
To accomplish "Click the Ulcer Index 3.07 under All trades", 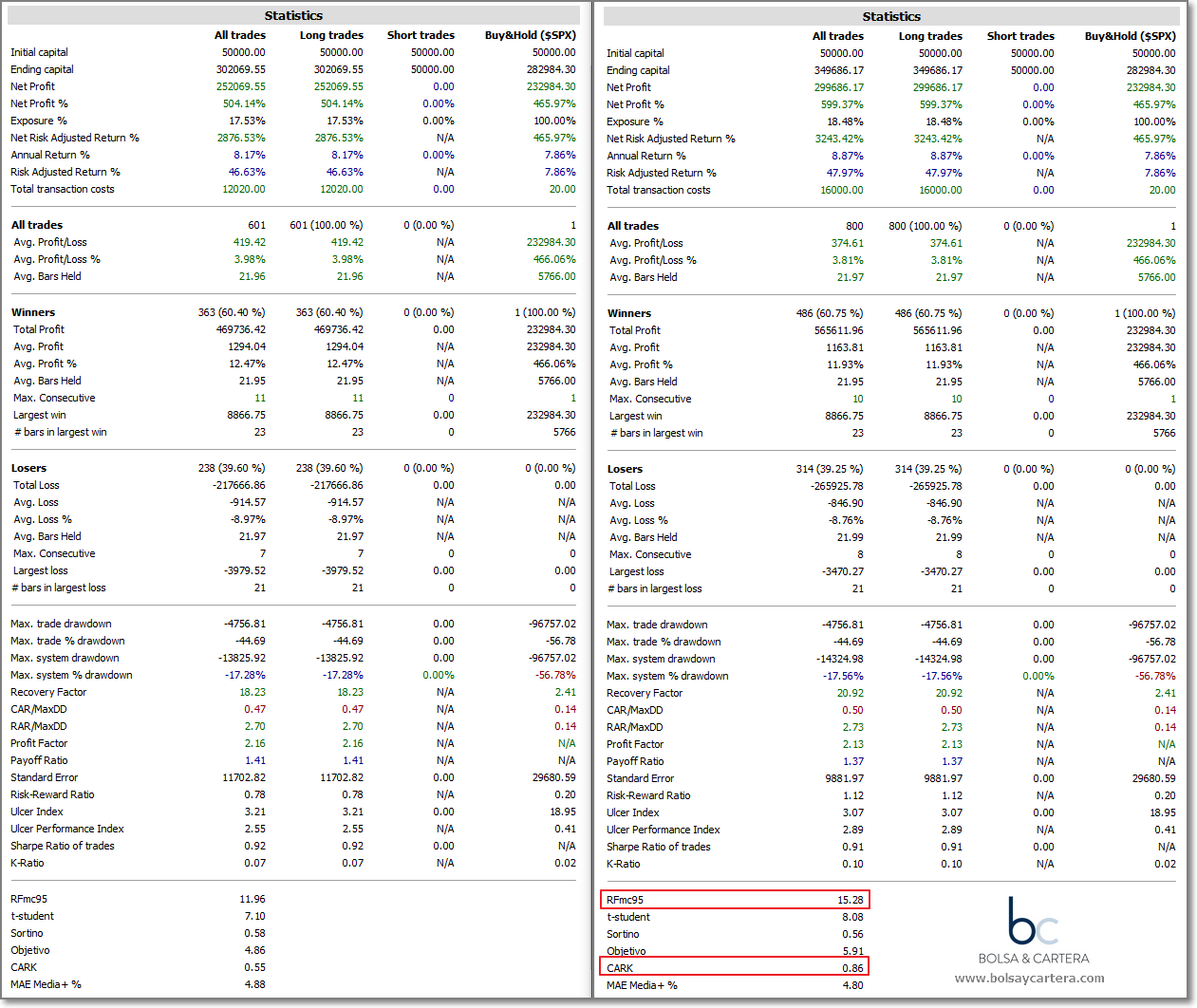I will click(853, 812).
